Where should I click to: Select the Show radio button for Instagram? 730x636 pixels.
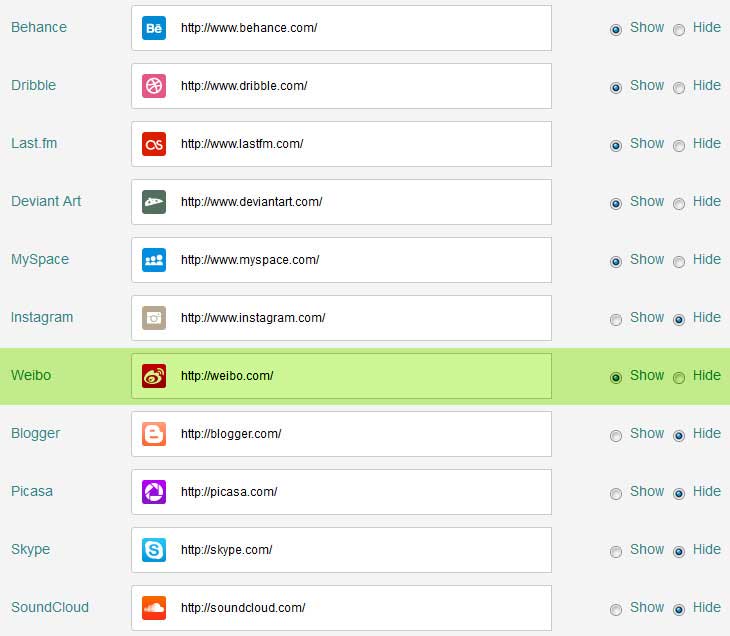coord(615,320)
